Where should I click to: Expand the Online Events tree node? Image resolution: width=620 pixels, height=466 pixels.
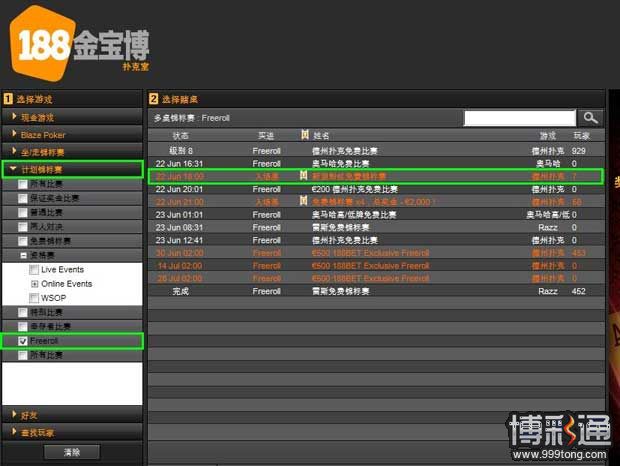click(x=34, y=284)
